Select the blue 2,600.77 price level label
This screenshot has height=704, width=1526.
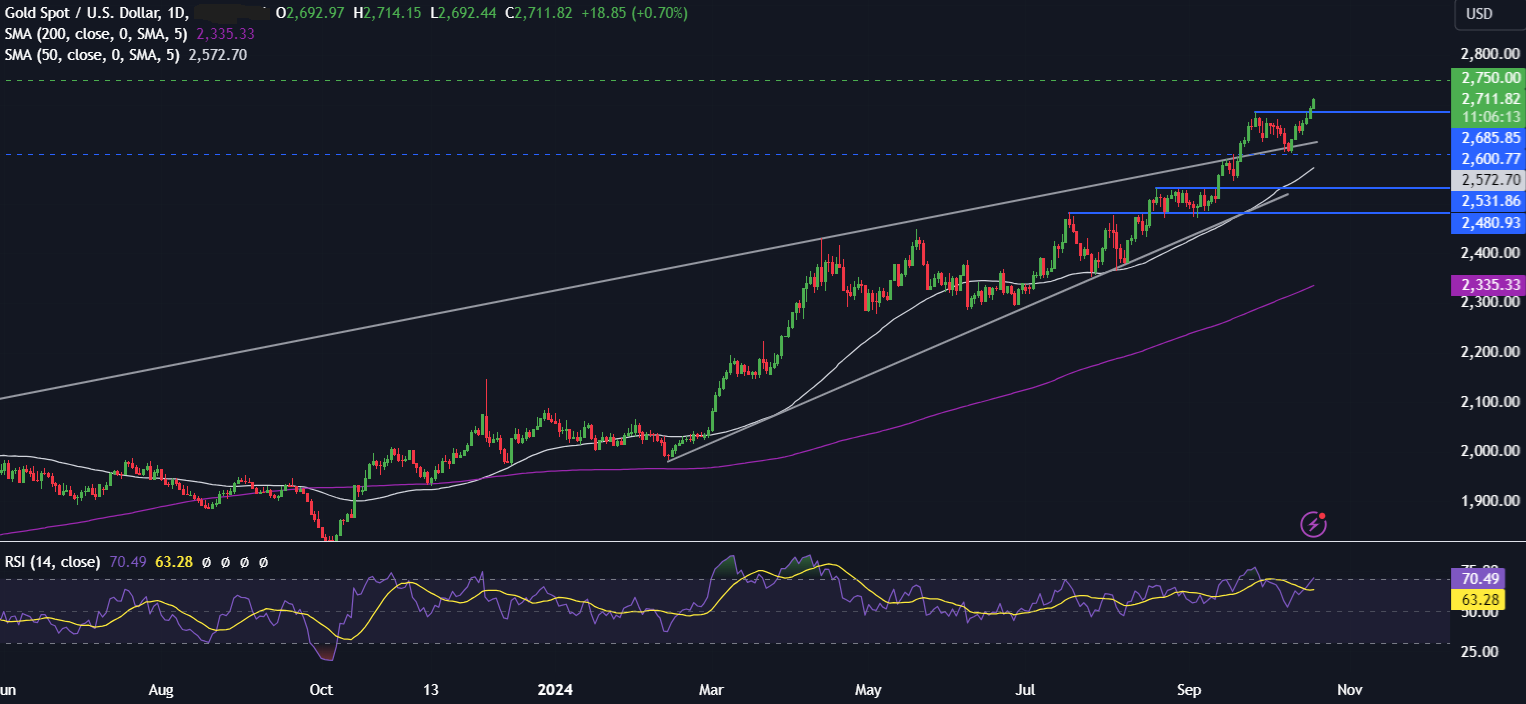pyautogui.click(x=1487, y=158)
